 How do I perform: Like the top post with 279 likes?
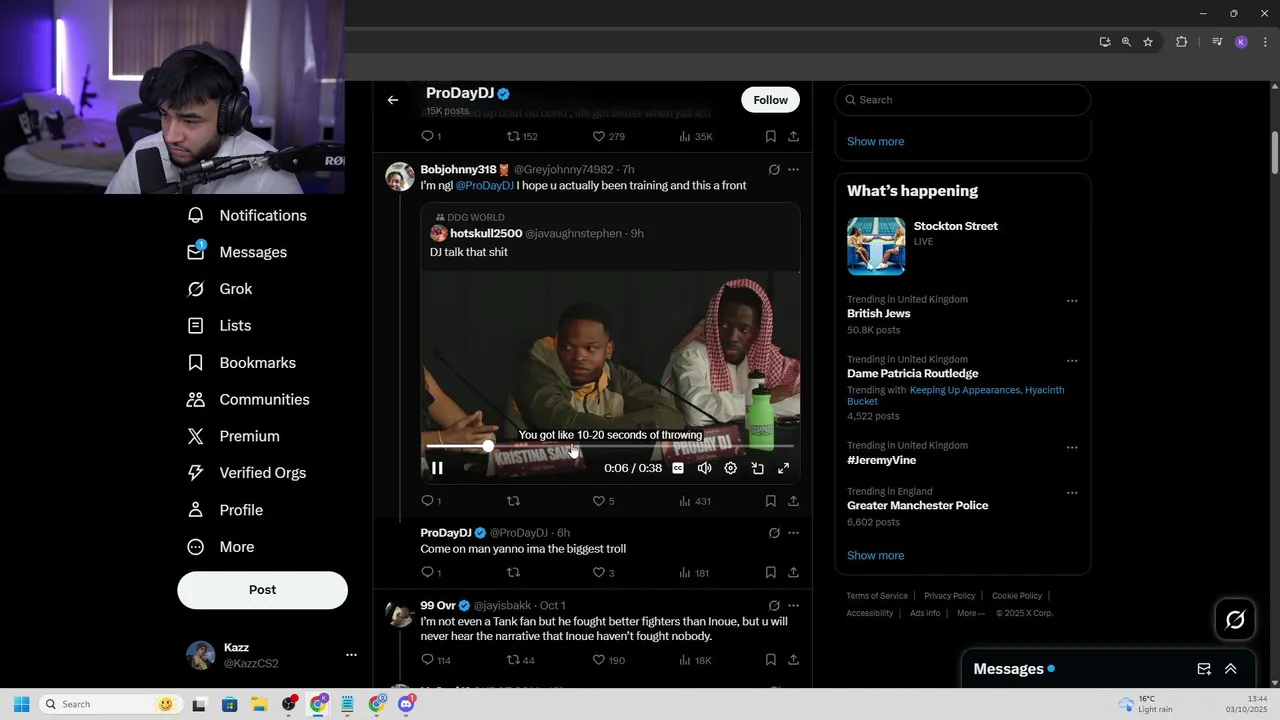(x=608, y=136)
